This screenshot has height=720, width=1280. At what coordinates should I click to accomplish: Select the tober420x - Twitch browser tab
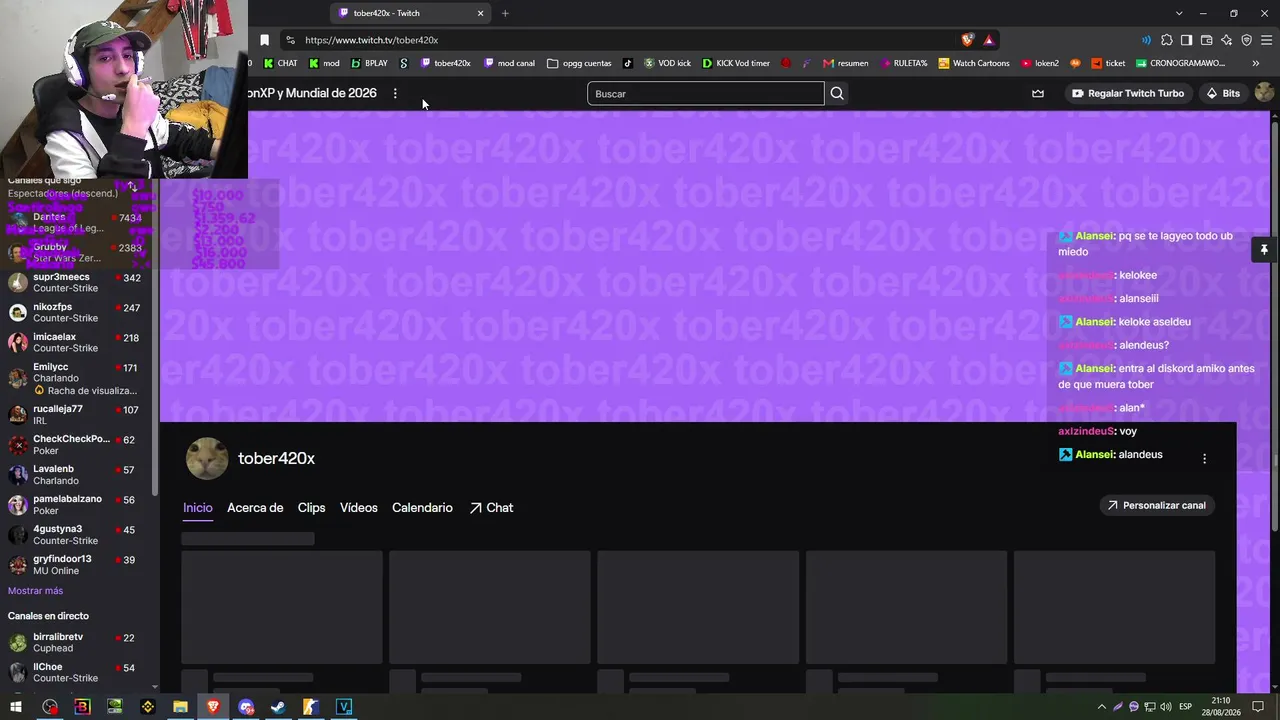click(x=410, y=13)
